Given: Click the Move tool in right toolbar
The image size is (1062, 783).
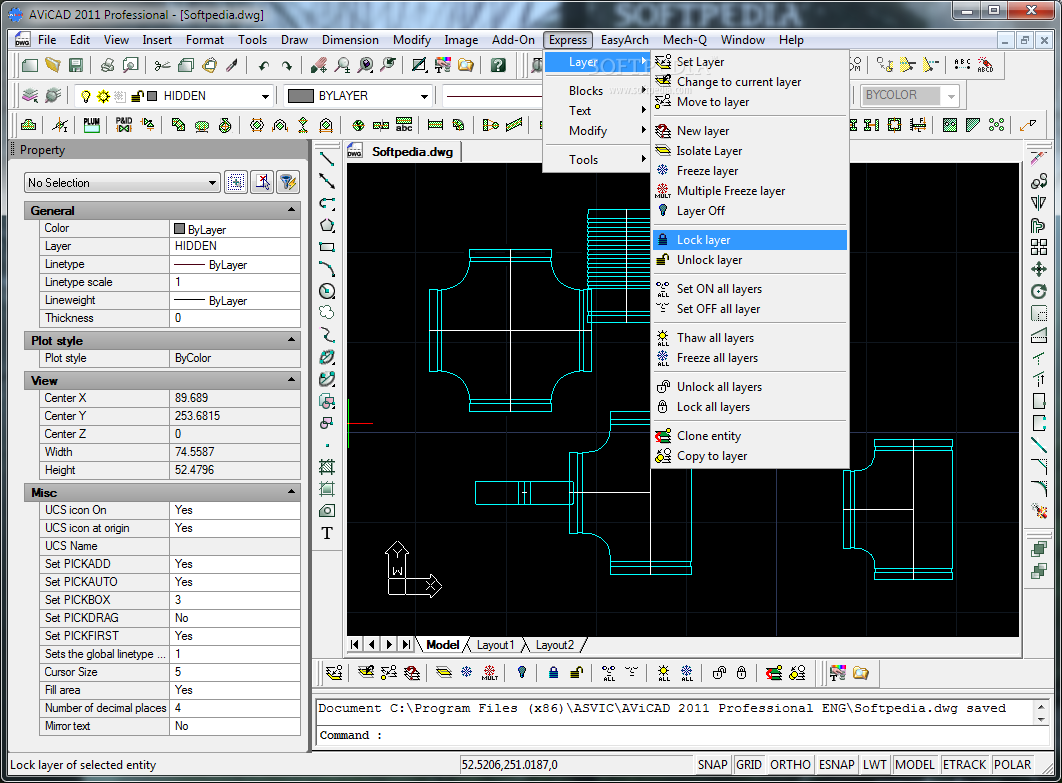Looking at the screenshot, I should pyautogui.click(x=1038, y=270).
